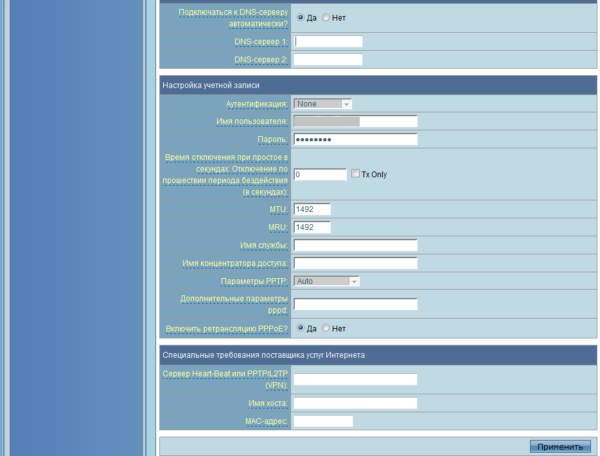Click the DNS-сервер 1 input field

pos(328,41)
